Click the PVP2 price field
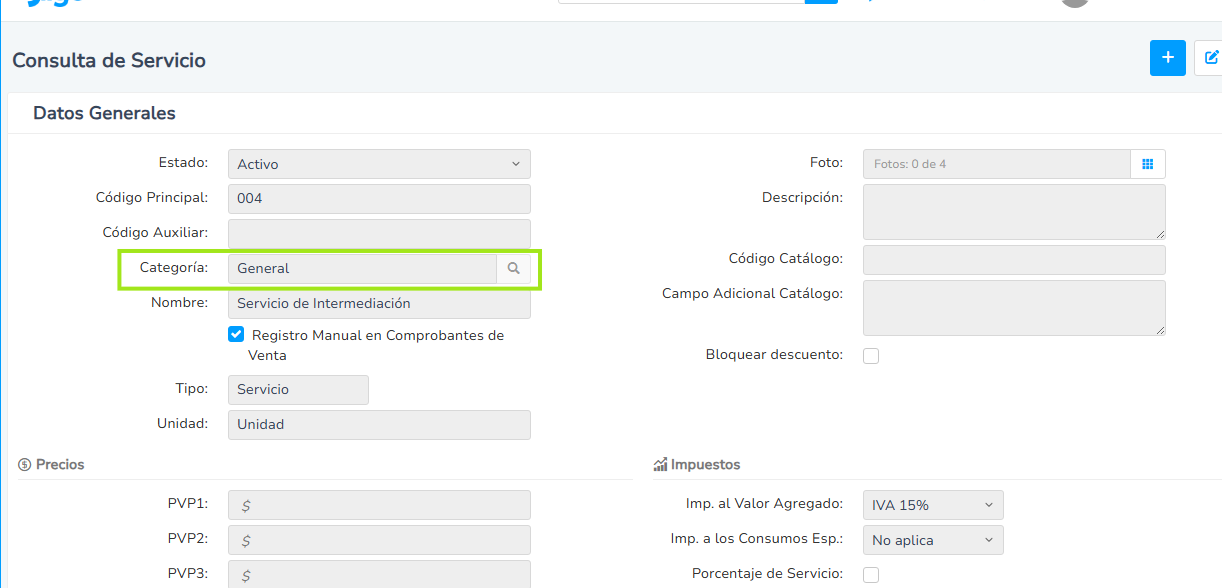Viewport: 1222px width, 588px height. pos(379,540)
